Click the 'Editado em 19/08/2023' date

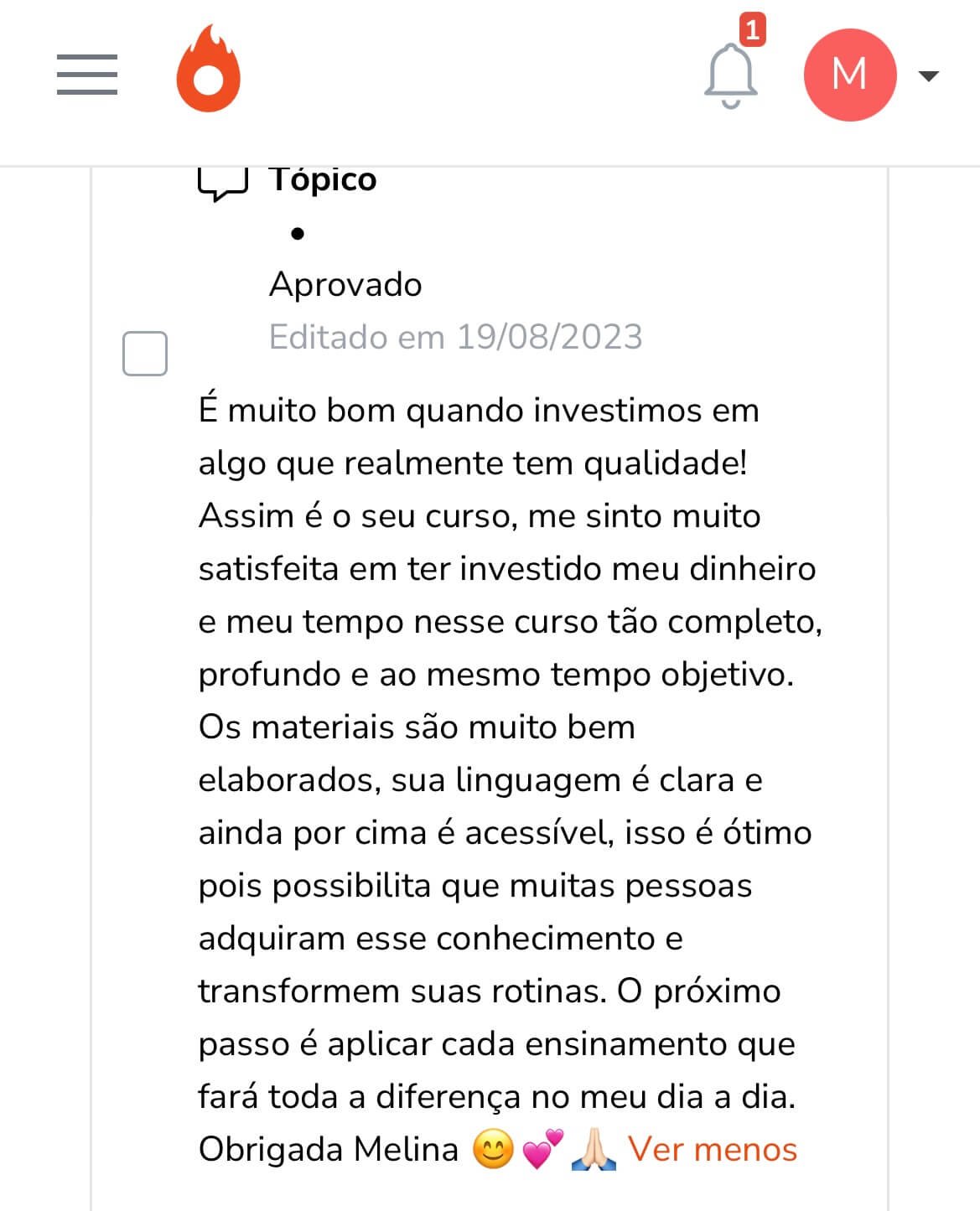click(x=455, y=337)
